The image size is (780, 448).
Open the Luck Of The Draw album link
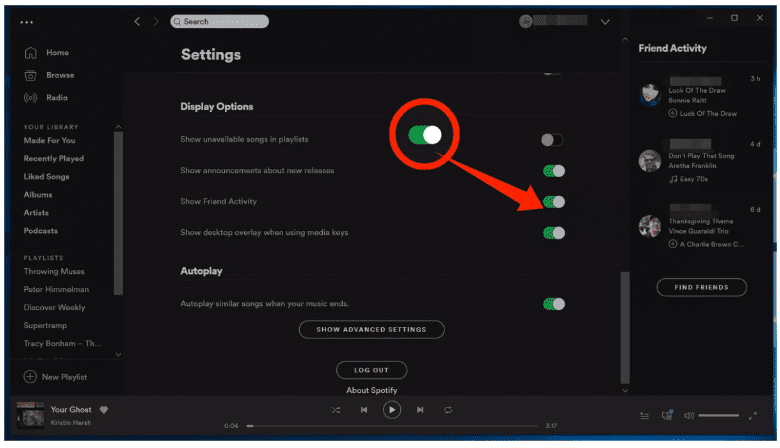point(708,113)
